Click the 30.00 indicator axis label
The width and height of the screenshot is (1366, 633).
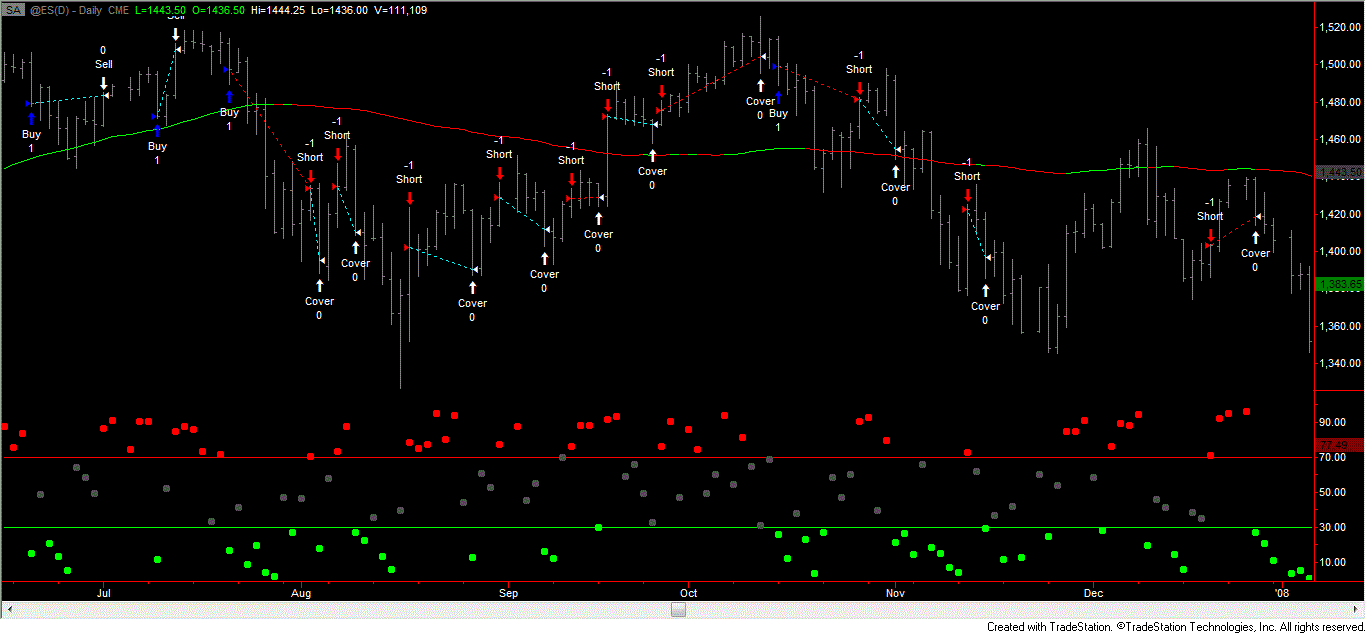coord(1332,528)
